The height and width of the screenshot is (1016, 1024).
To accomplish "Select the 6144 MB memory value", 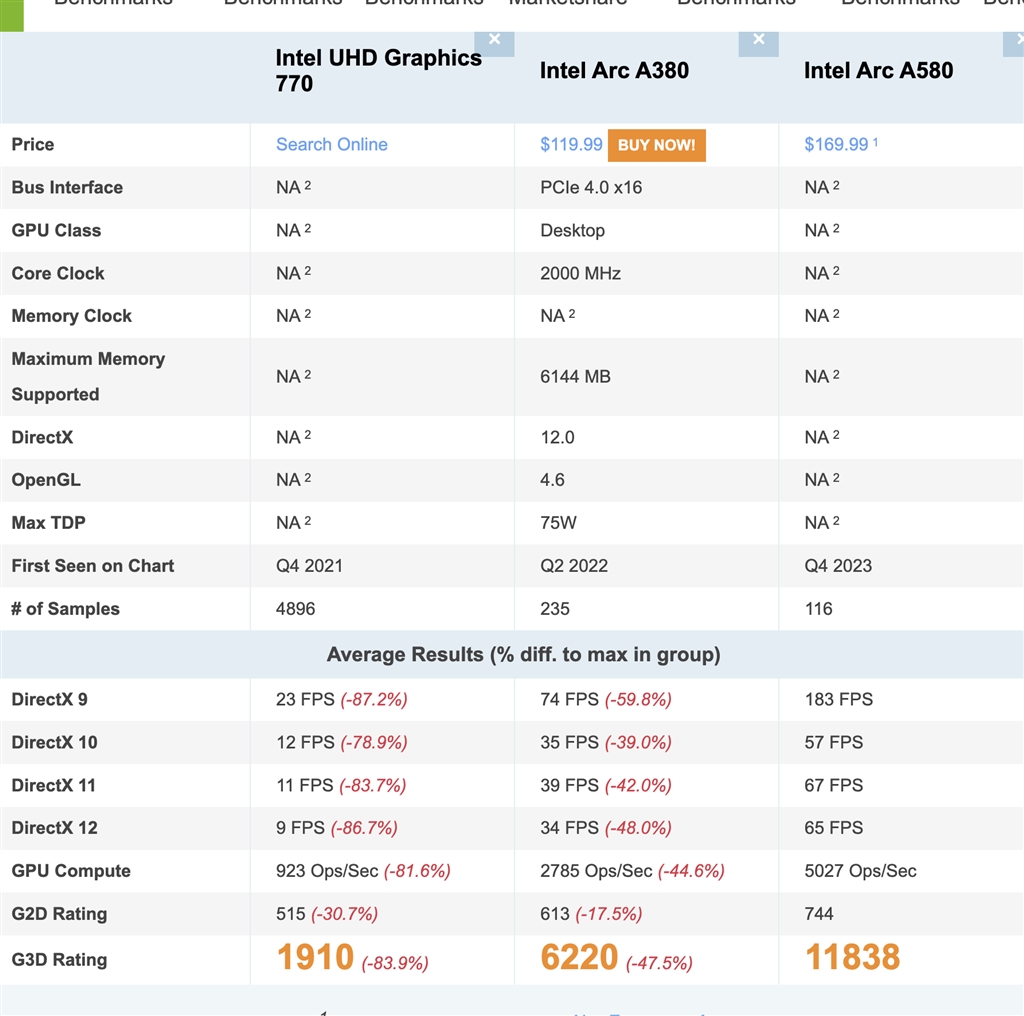I will (575, 377).
